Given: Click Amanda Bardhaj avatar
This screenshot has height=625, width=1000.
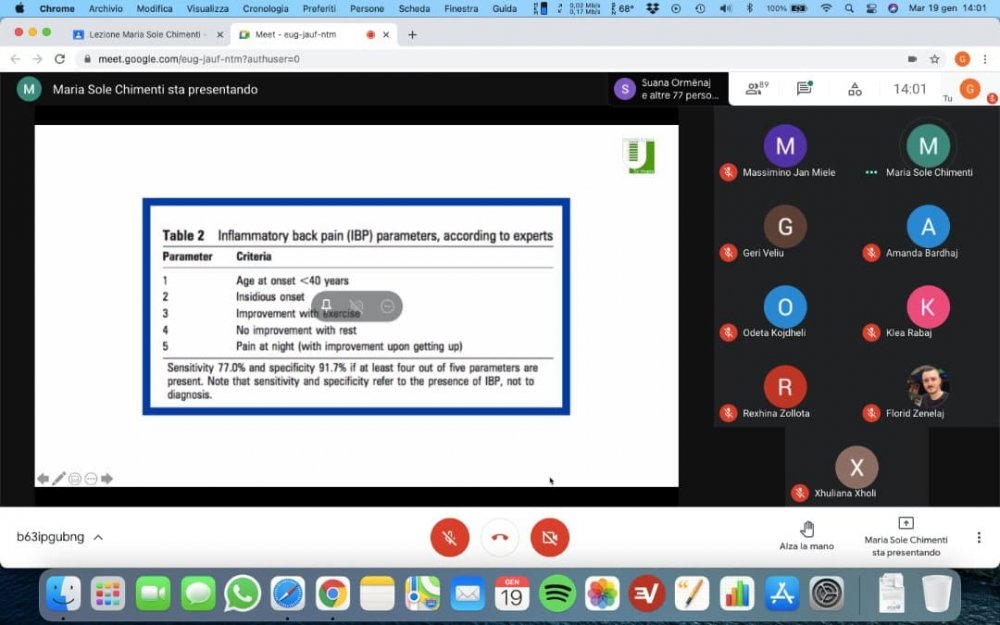Looking at the screenshot, I should click(x=928, y=226).
